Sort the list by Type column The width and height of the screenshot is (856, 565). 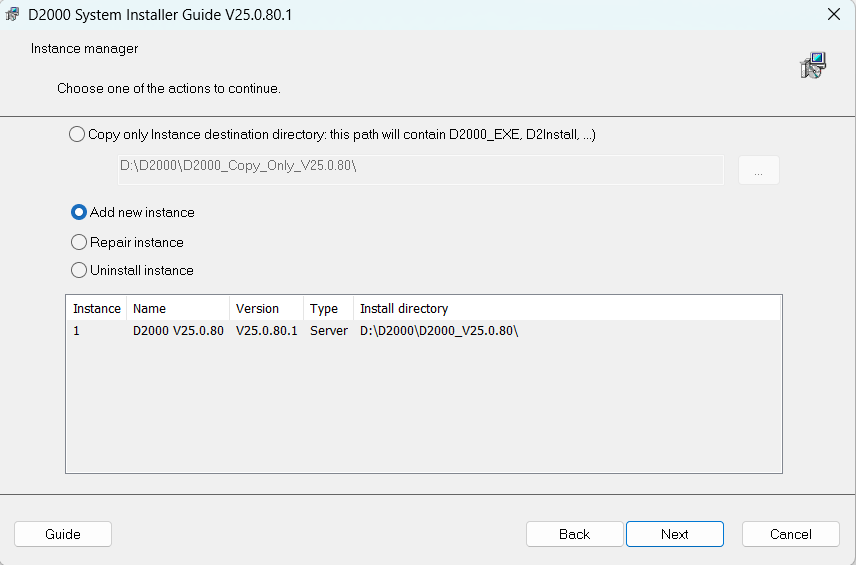coord(327,308)
